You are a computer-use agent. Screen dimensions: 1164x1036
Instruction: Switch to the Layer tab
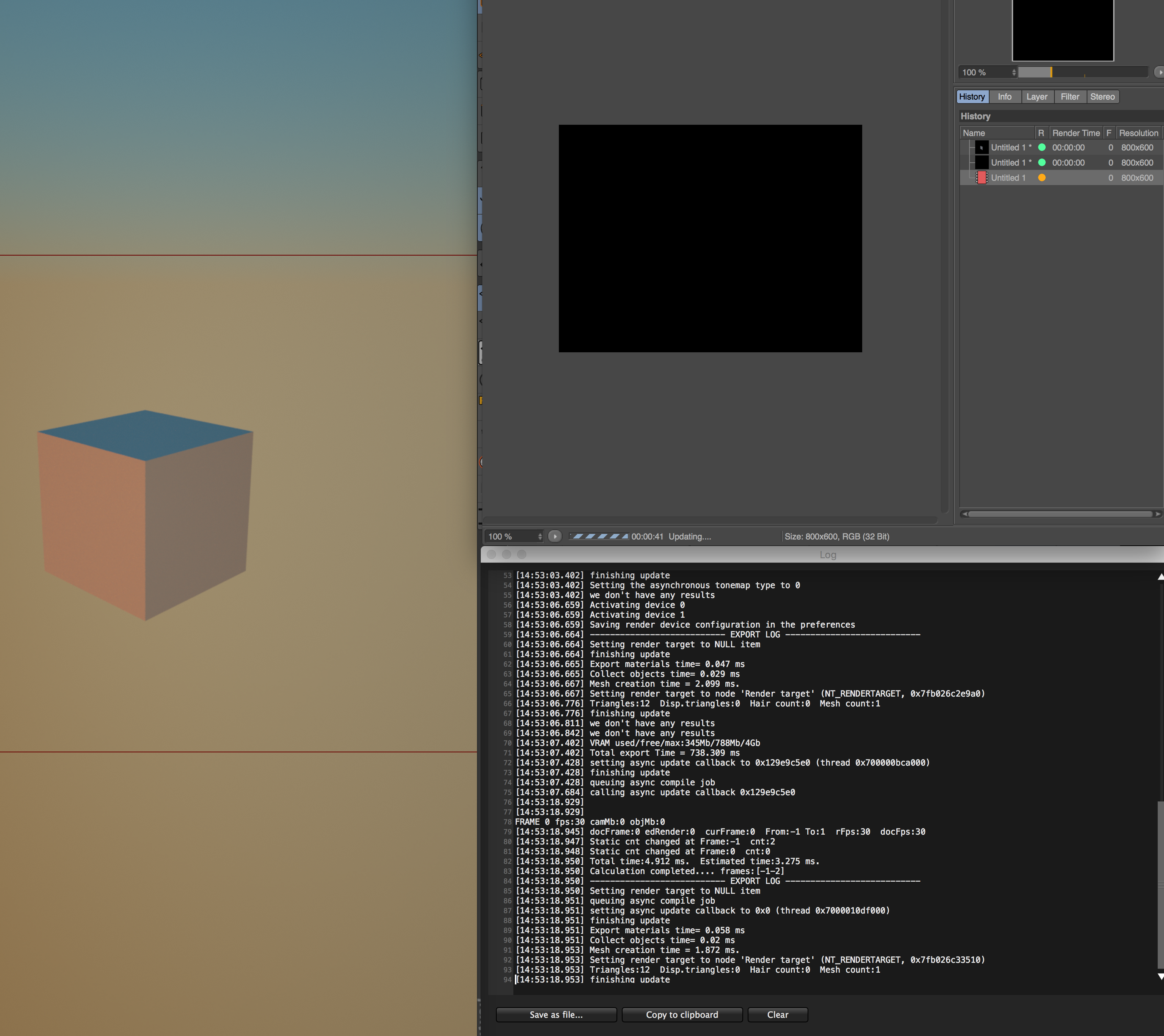click(x=1037, y=97)
